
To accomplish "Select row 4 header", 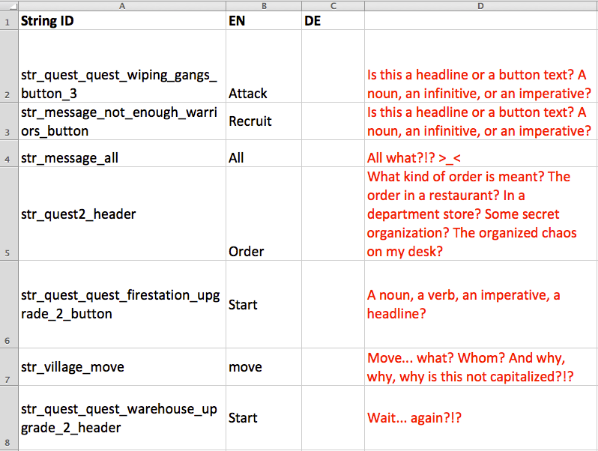I will coord(9,153).
